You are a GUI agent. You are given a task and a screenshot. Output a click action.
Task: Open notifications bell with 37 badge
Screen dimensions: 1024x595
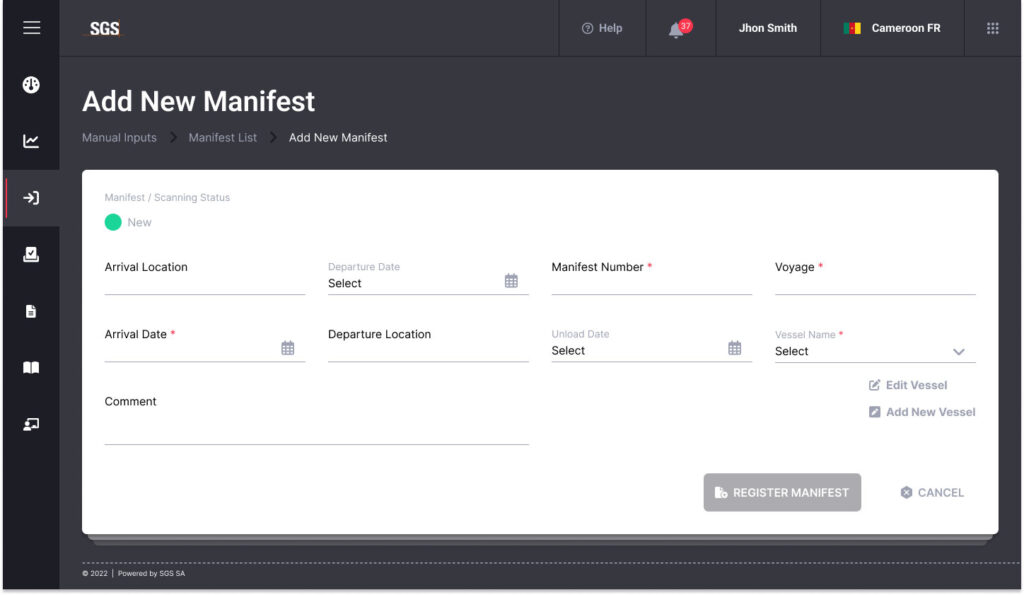(x=680, y=29)
